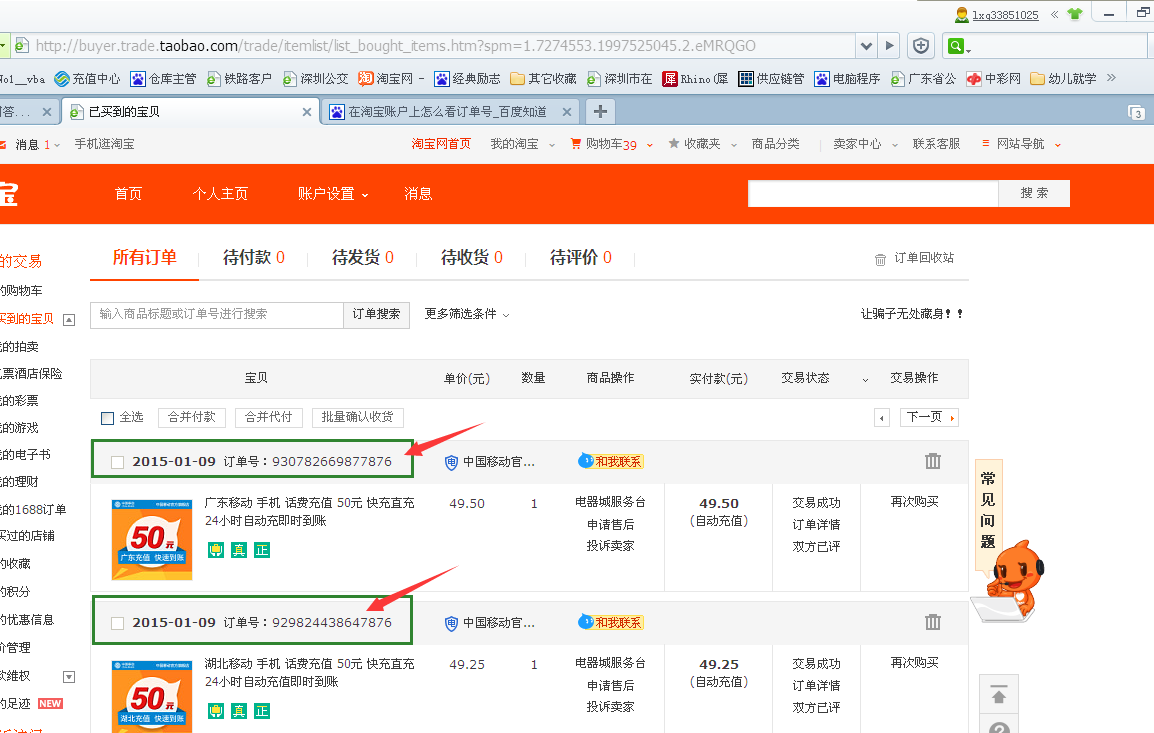Click the shield security icon beside address bar
This screenshot has width=1154, height=733.
pos(921,46)
